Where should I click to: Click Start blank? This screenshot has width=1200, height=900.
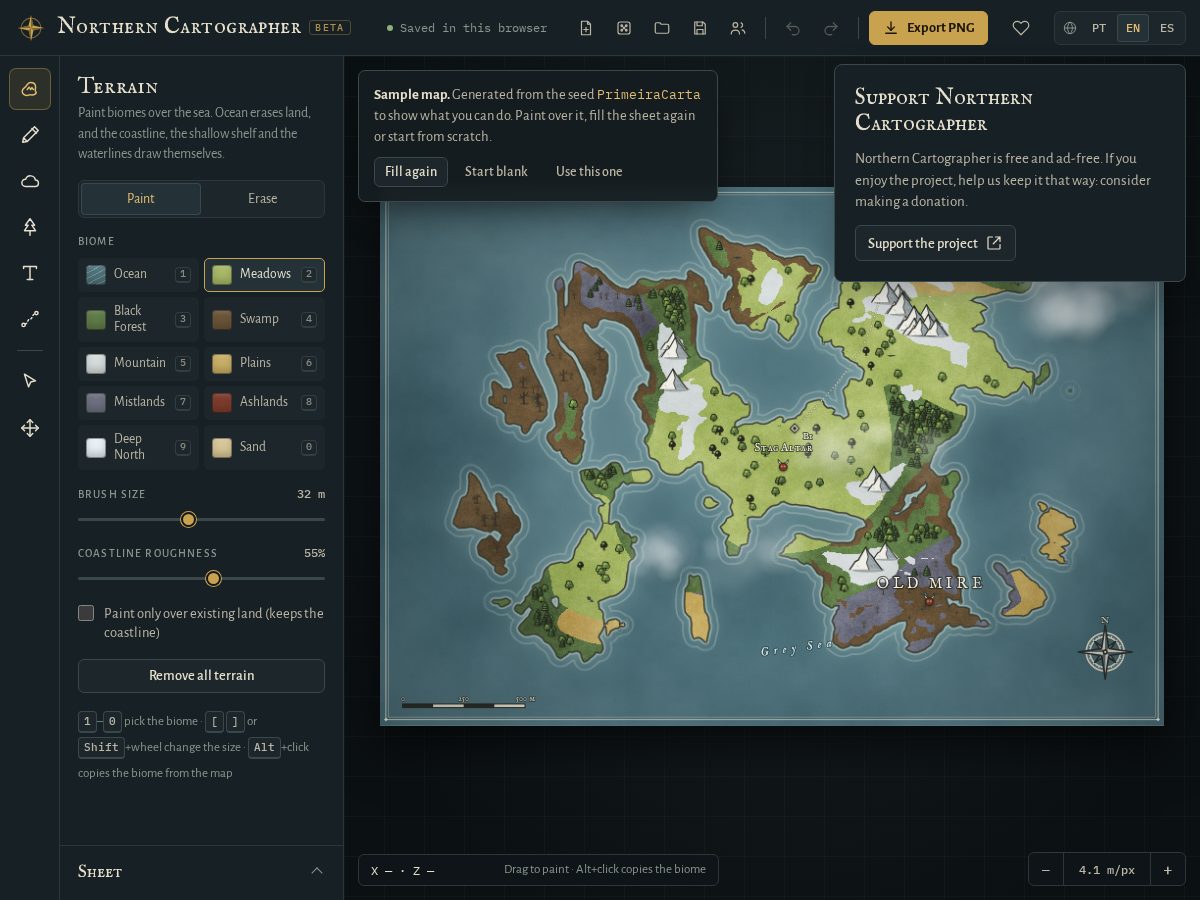496,172
